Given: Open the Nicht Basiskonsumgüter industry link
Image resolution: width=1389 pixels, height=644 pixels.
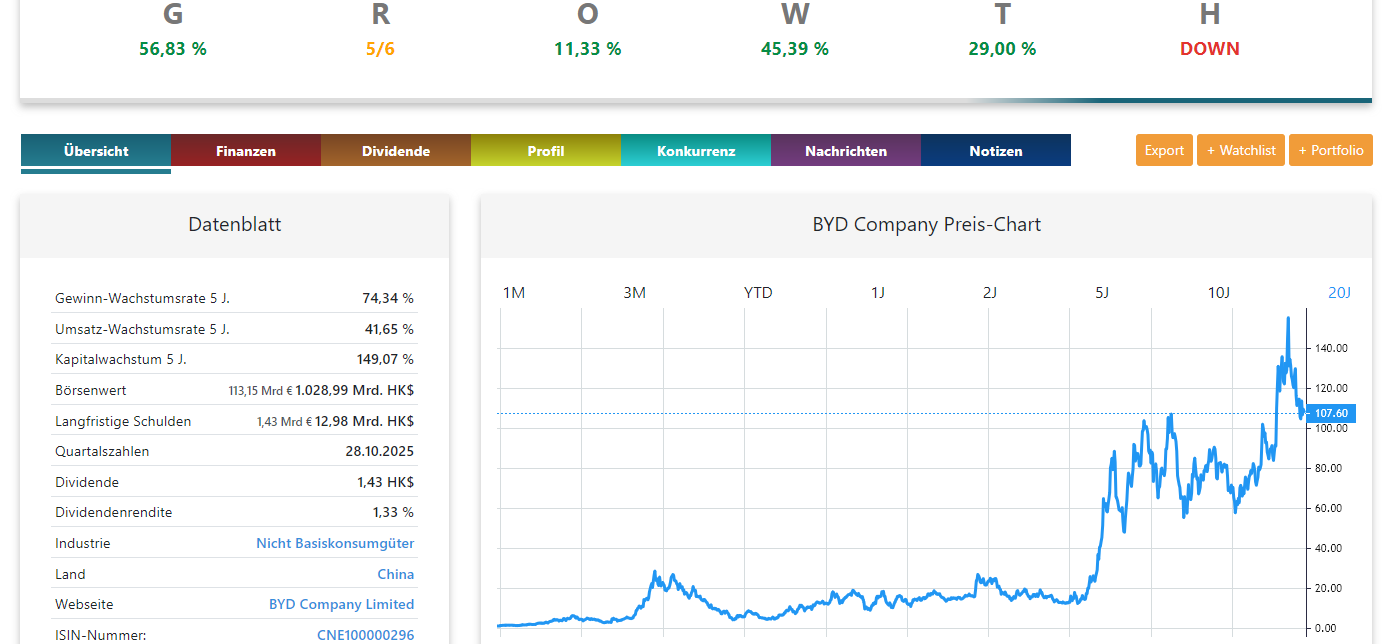Looking at the screenshot, I should 335,543.
